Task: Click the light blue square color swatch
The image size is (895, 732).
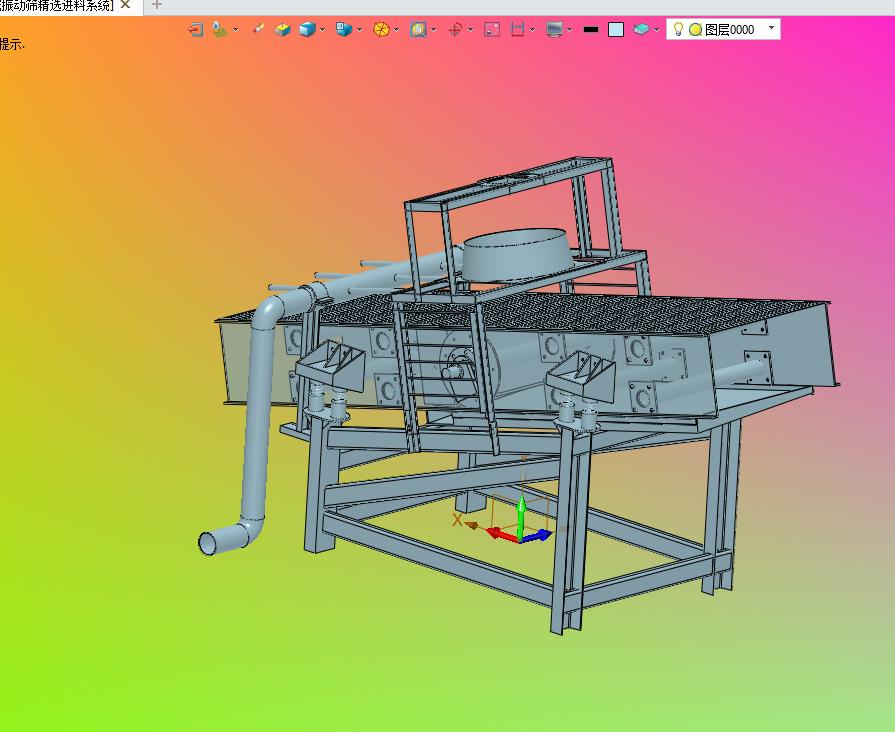Action: [616, 29]
